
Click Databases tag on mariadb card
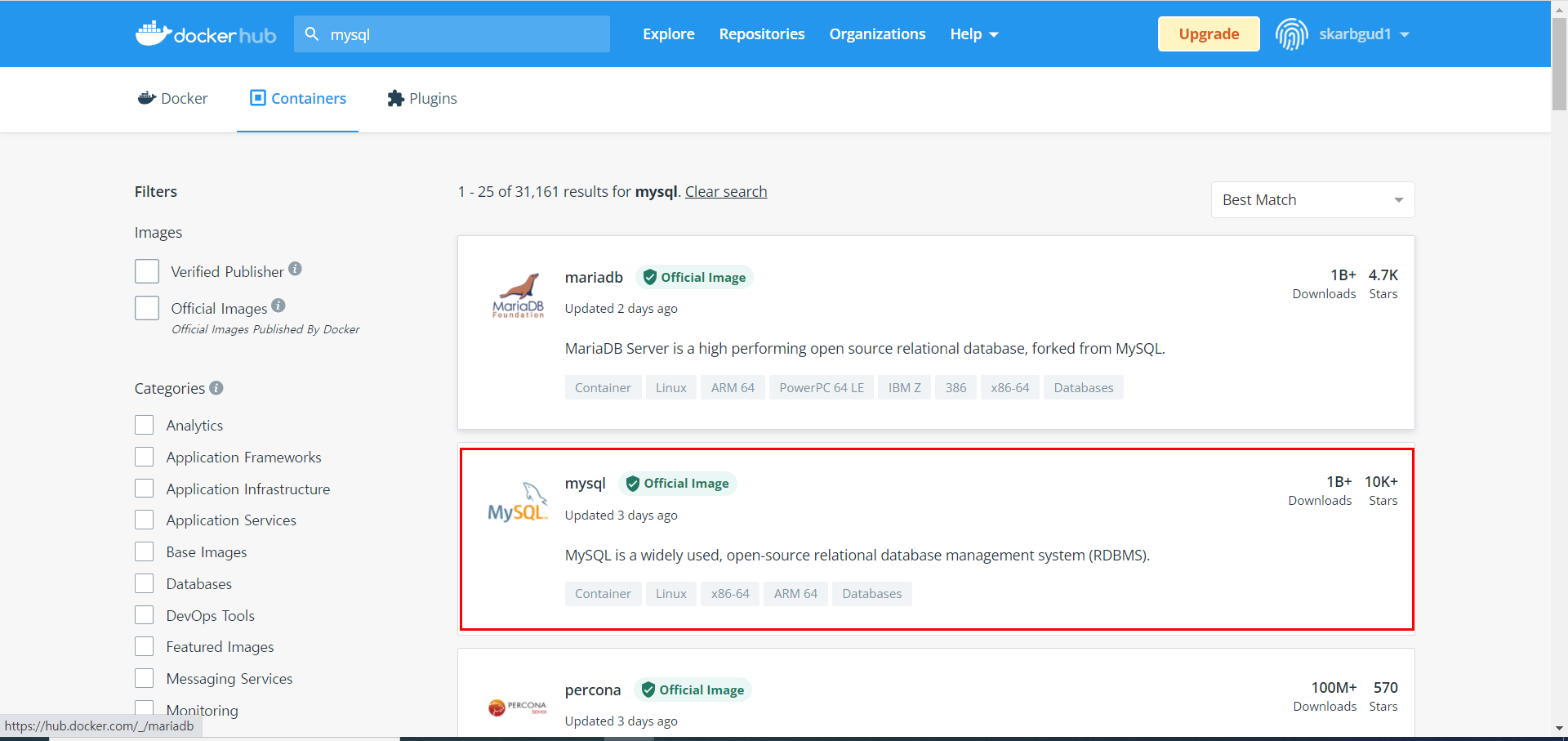pyautogui.click(x=1084, y=387)
